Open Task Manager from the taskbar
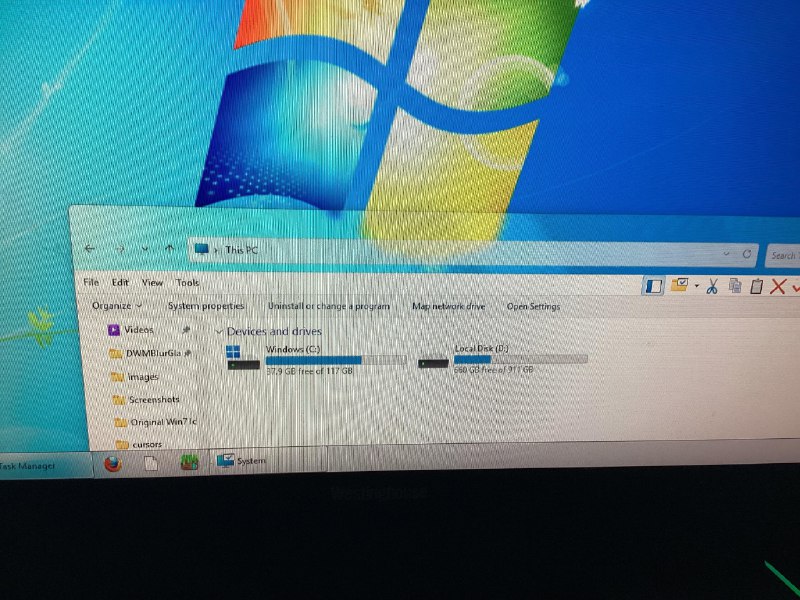Viewport: 800px width, 600px height. click(x=45, y=466)
